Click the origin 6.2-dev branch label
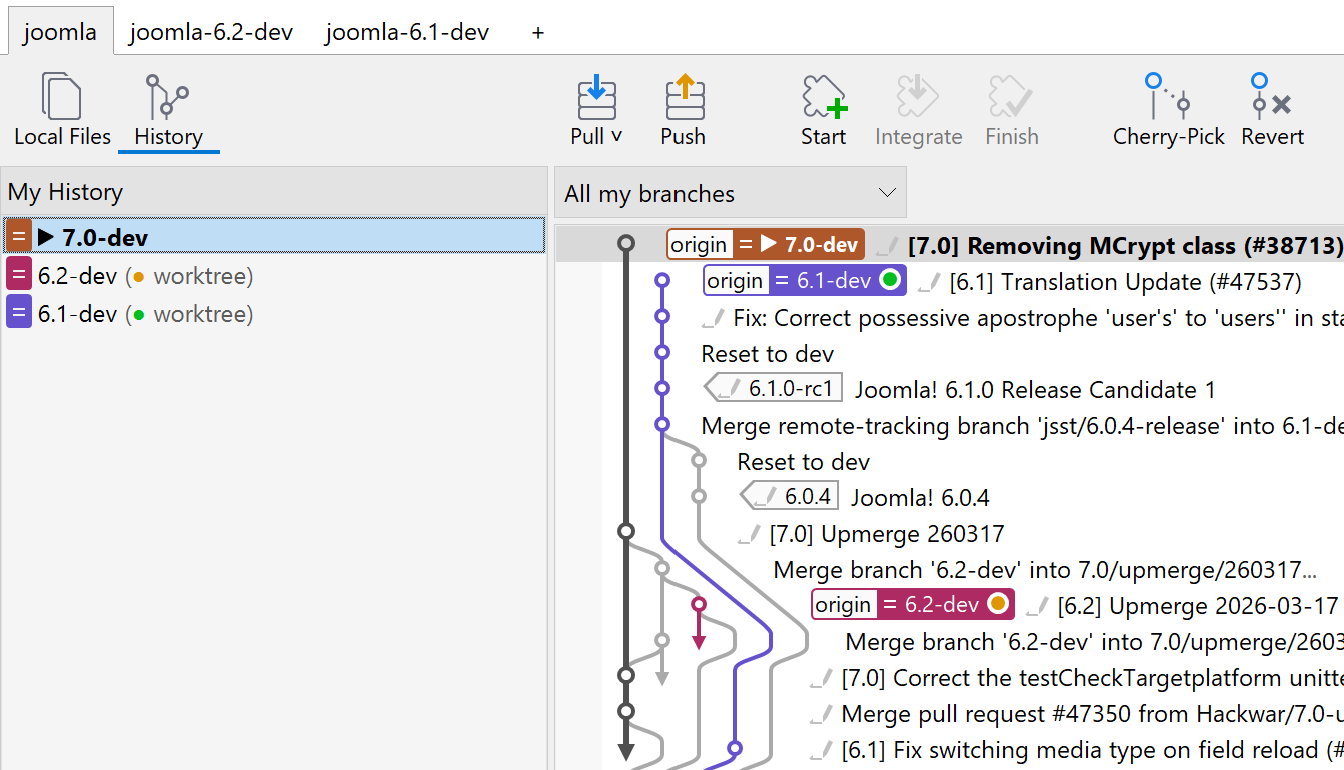The image size is (1344, 770). coord(912,604)
